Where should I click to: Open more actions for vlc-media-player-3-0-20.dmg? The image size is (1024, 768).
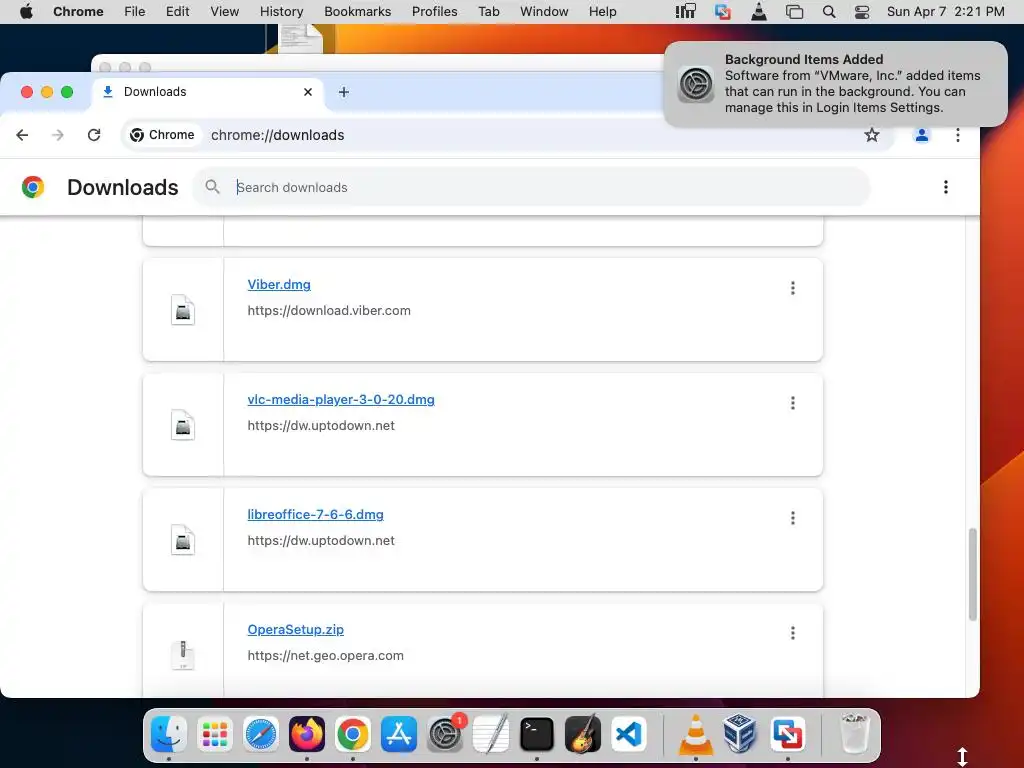tap(793, 403)
